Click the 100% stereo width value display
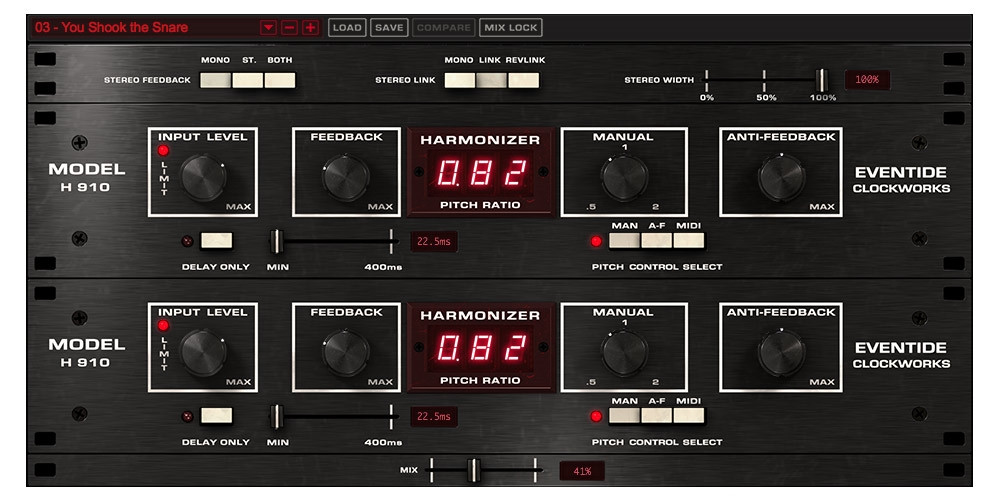1000x500 pixels. click(x=867, y=80)
